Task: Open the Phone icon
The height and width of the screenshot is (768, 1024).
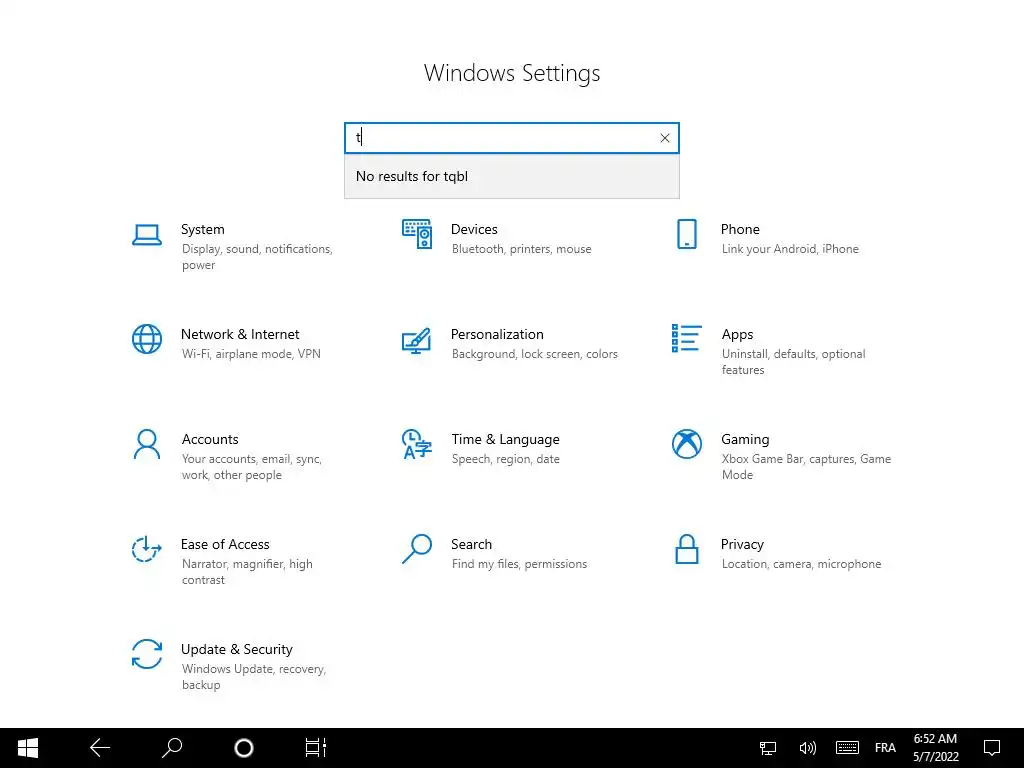Action: click(686, 234)
